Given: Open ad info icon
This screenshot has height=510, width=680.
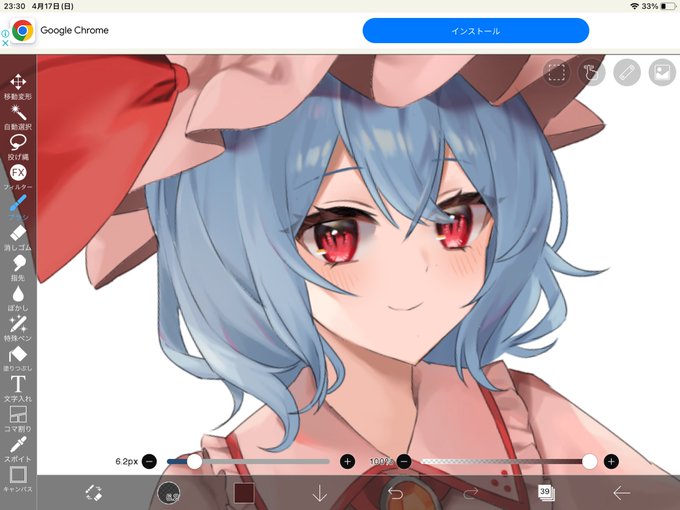Looking at the screenshot, I should pyautogui.click(x=5, y=33).
